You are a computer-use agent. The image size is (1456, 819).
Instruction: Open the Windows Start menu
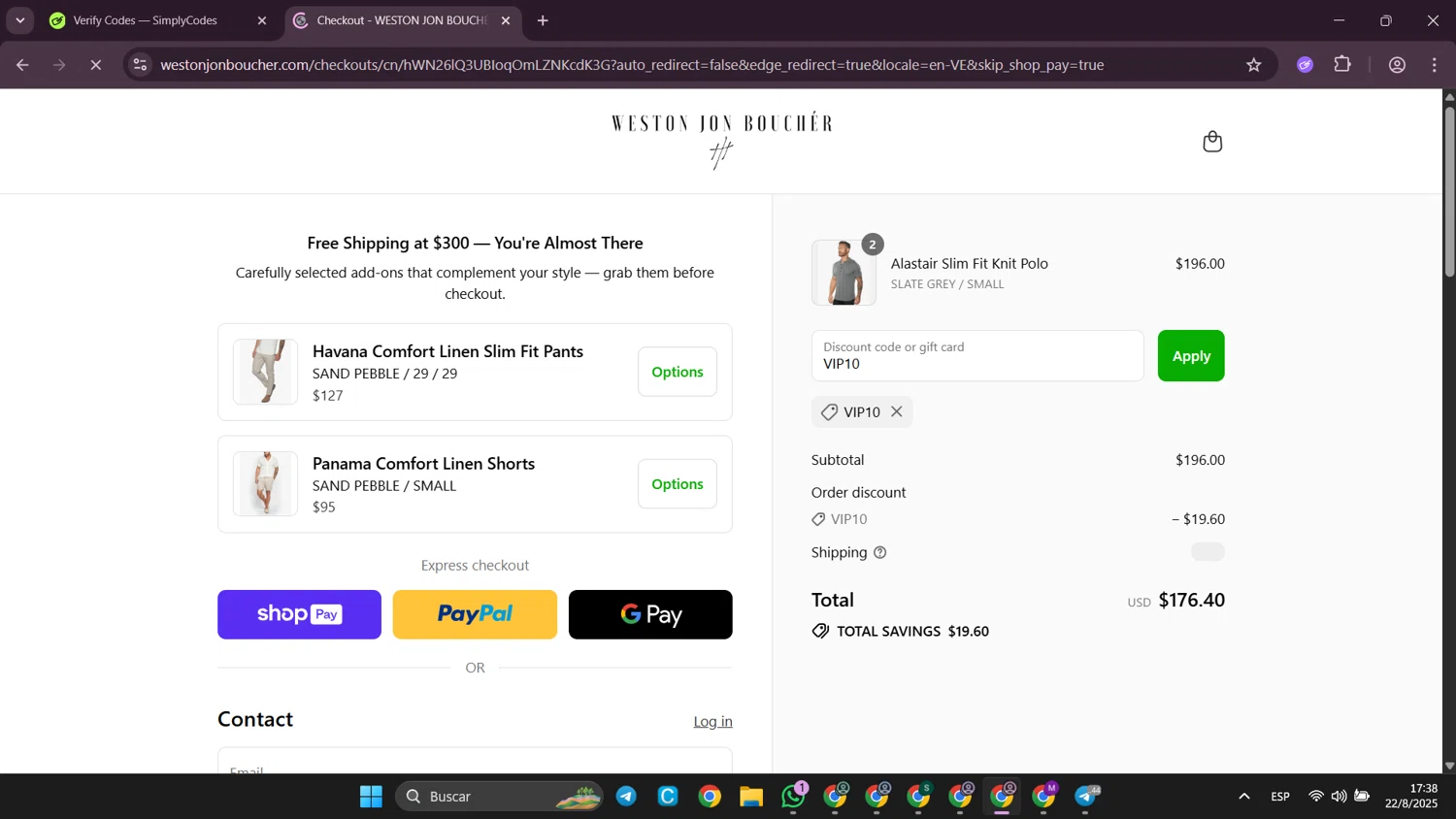pyautogui.click(x=371, y=797)
